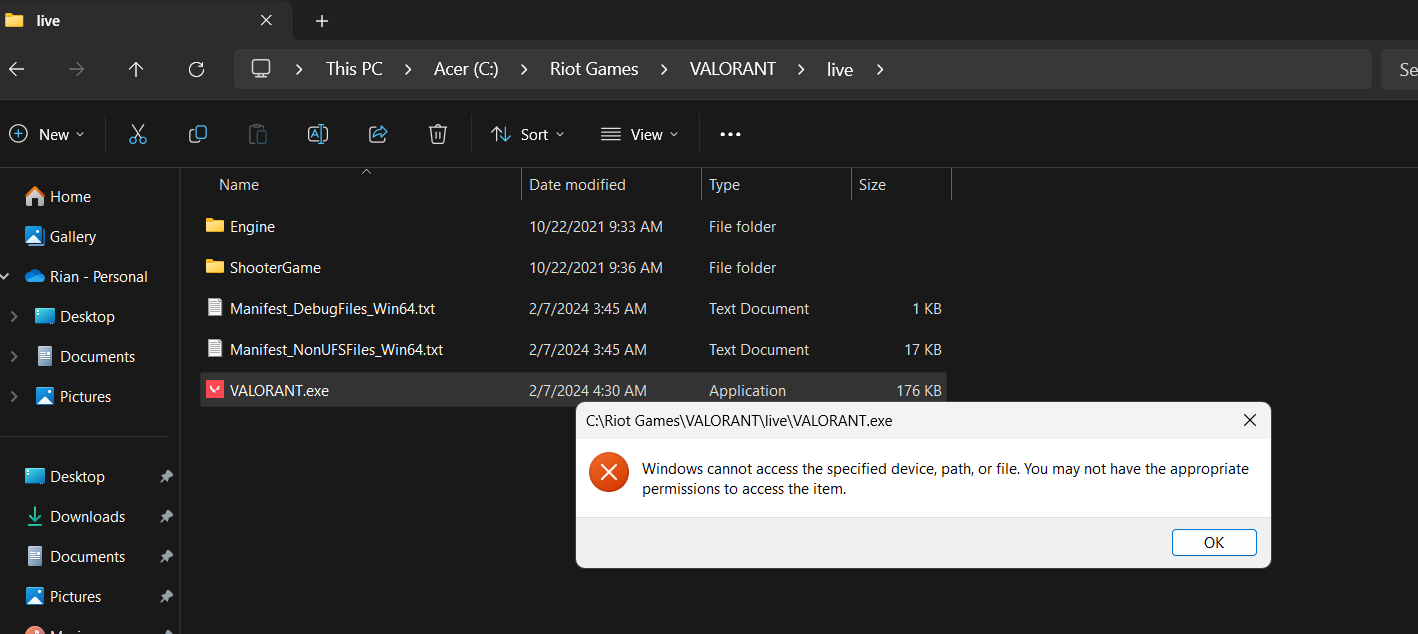
Task: Open the View layout dropdown
Action: point(640,134)
